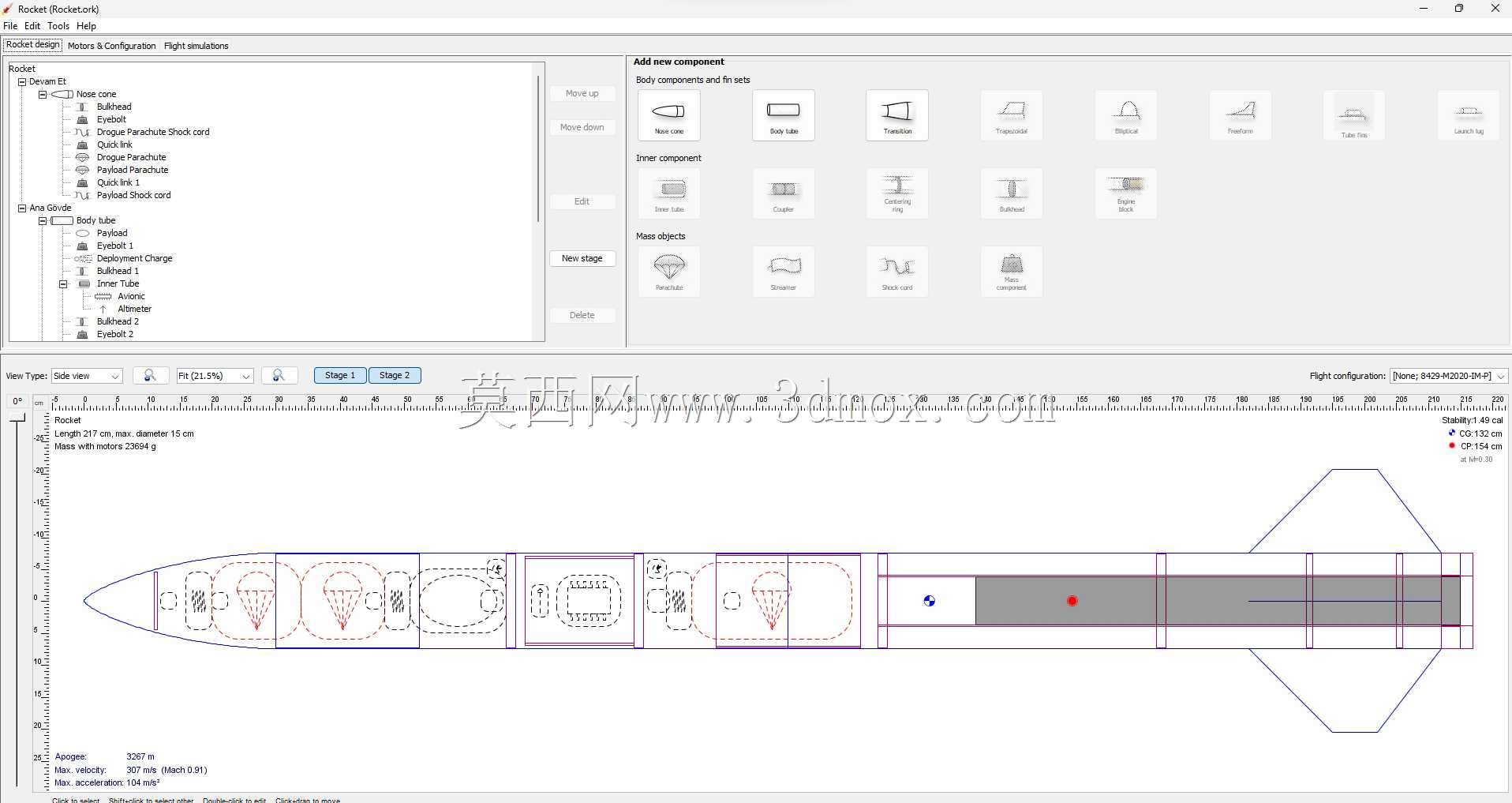Zoom out the rocket view
The height and width of the screenshot is (803, 1512).
coord(151,376)
